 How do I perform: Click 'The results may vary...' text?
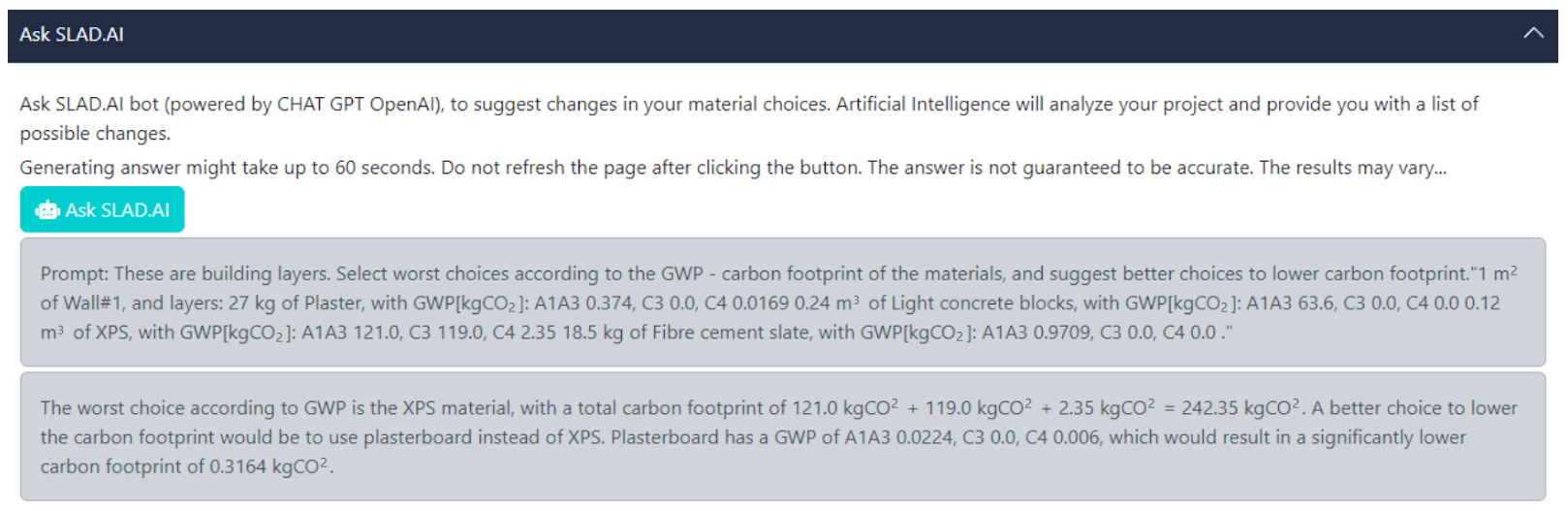1352,168
